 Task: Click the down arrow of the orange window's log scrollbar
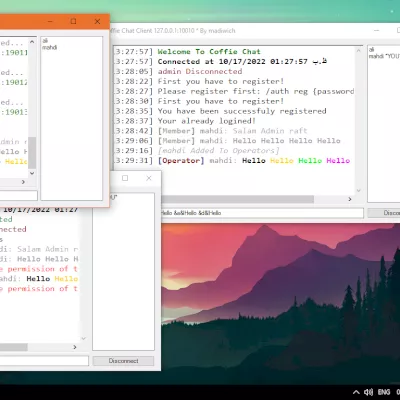coord(32,173)
